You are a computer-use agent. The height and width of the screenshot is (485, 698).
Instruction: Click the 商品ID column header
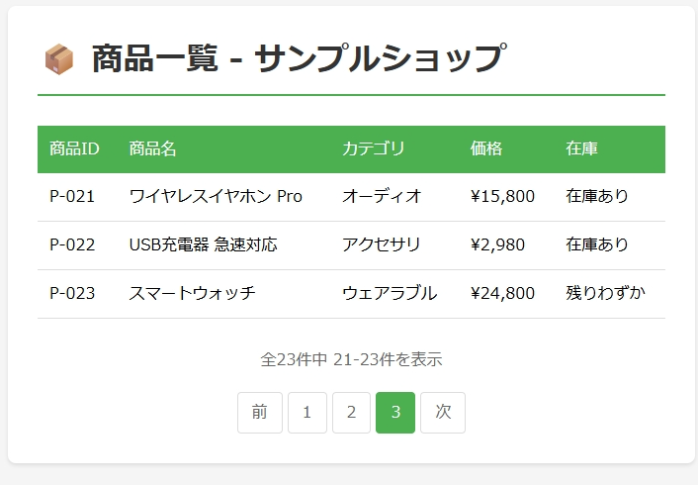coord(74,149)
